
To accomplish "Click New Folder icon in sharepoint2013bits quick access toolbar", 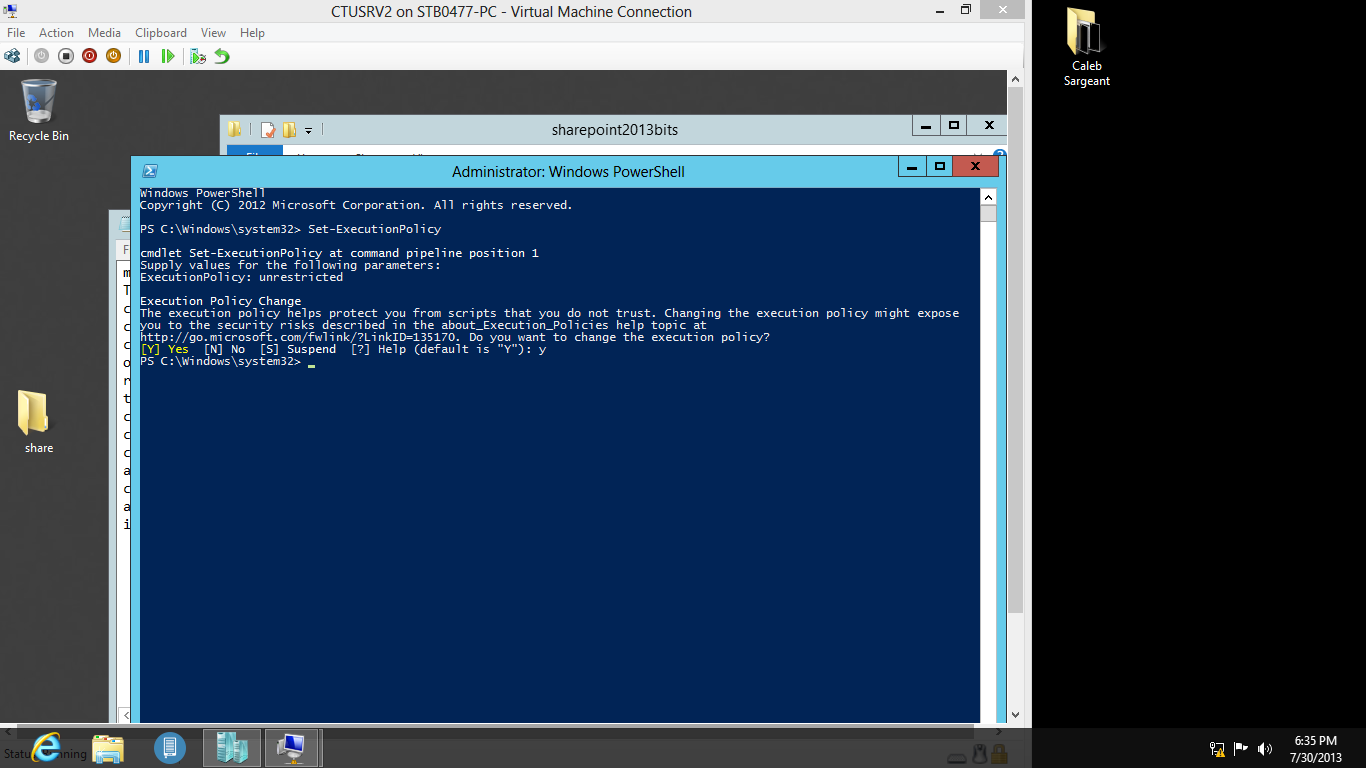I will 289,129.
